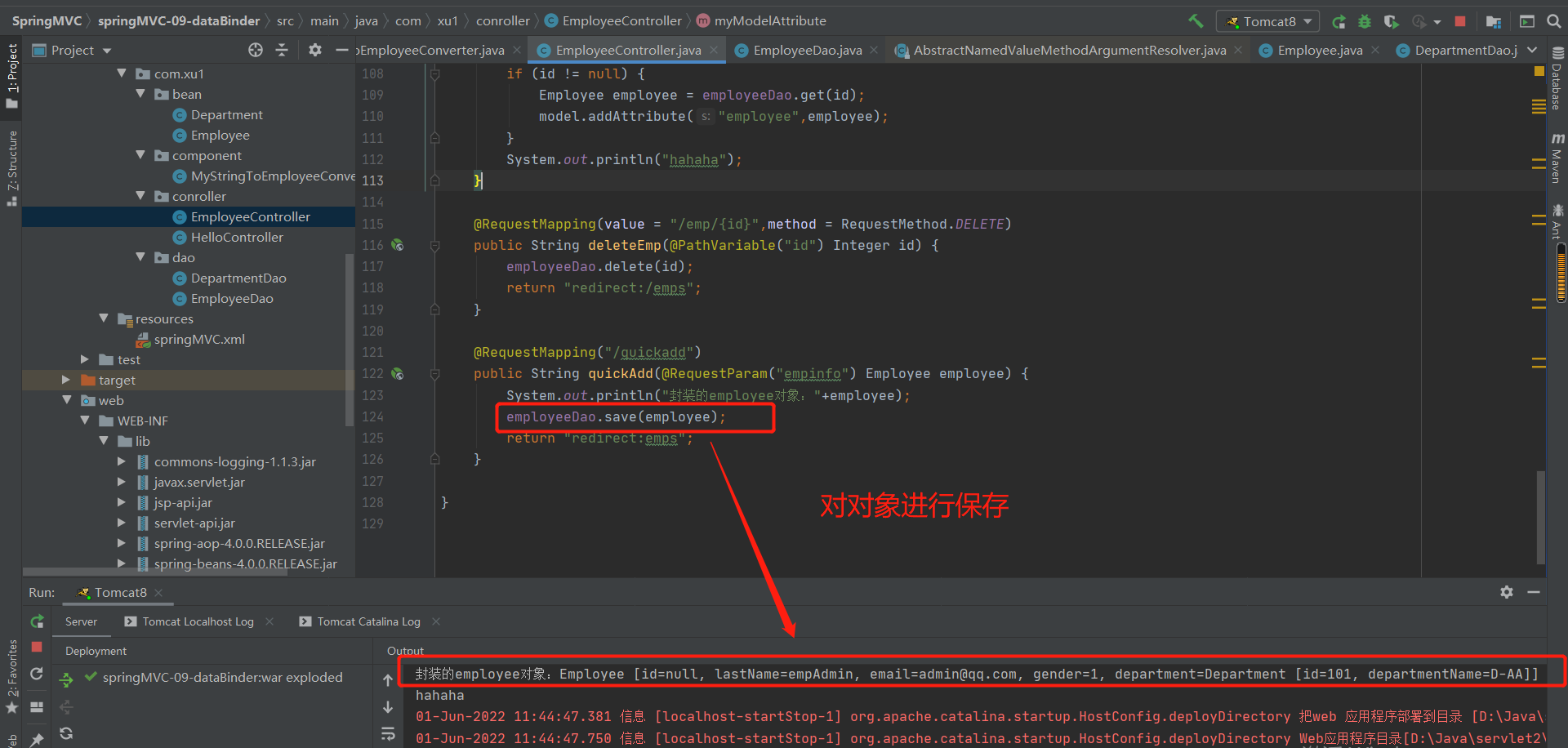1568x748 pixels.
Task: Open the Maven tool window sidebar tab
Action: tap(1557, 158)
